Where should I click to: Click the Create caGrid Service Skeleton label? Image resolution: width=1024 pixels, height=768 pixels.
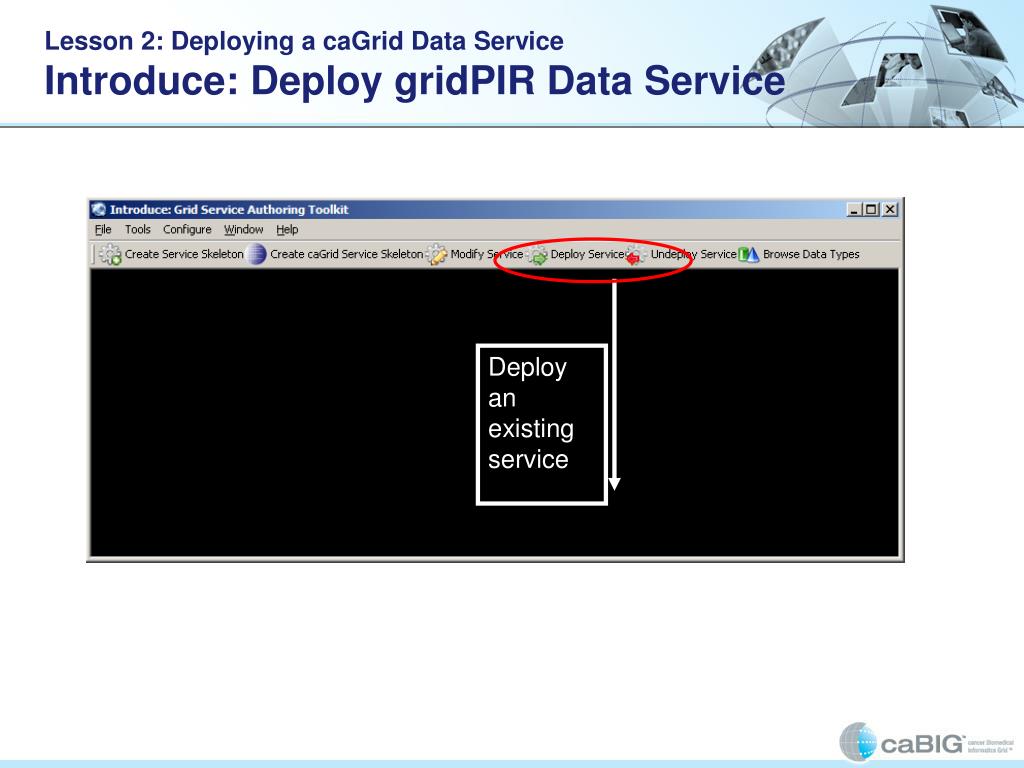click(346, 254)
